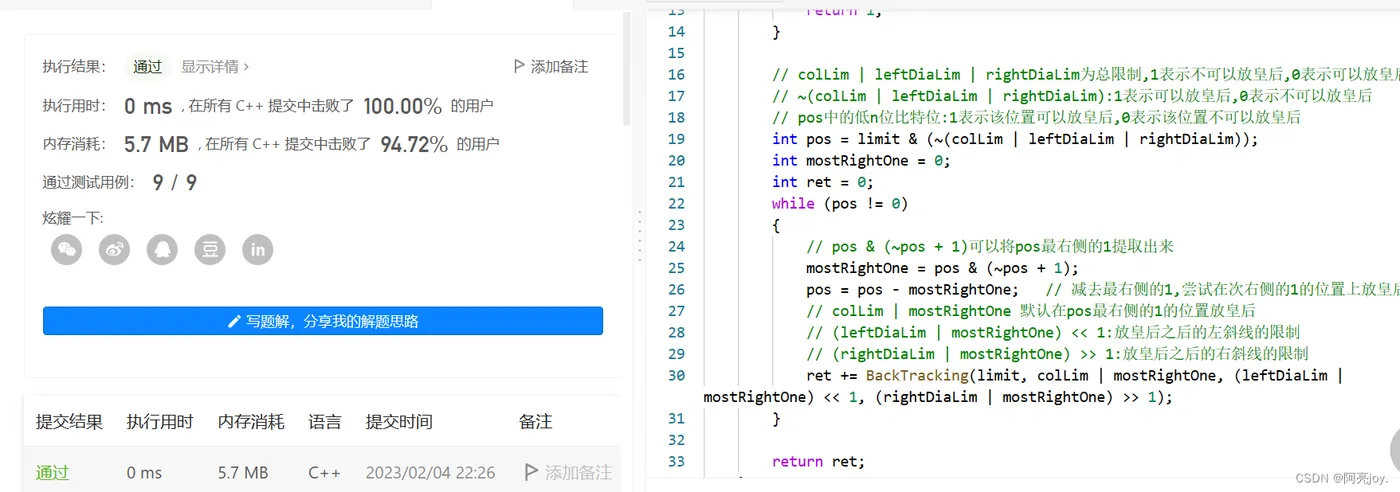Click the 9 / 9 passed test cases value
The width and height of the screenshot is (1400, 492).
click(174, 182)
